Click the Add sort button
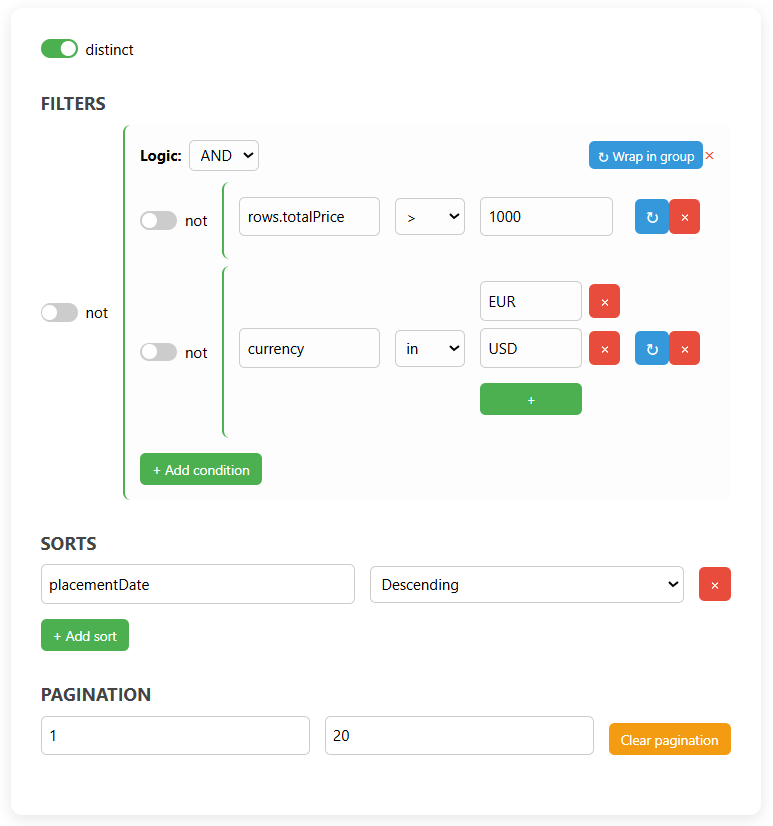 84,635
